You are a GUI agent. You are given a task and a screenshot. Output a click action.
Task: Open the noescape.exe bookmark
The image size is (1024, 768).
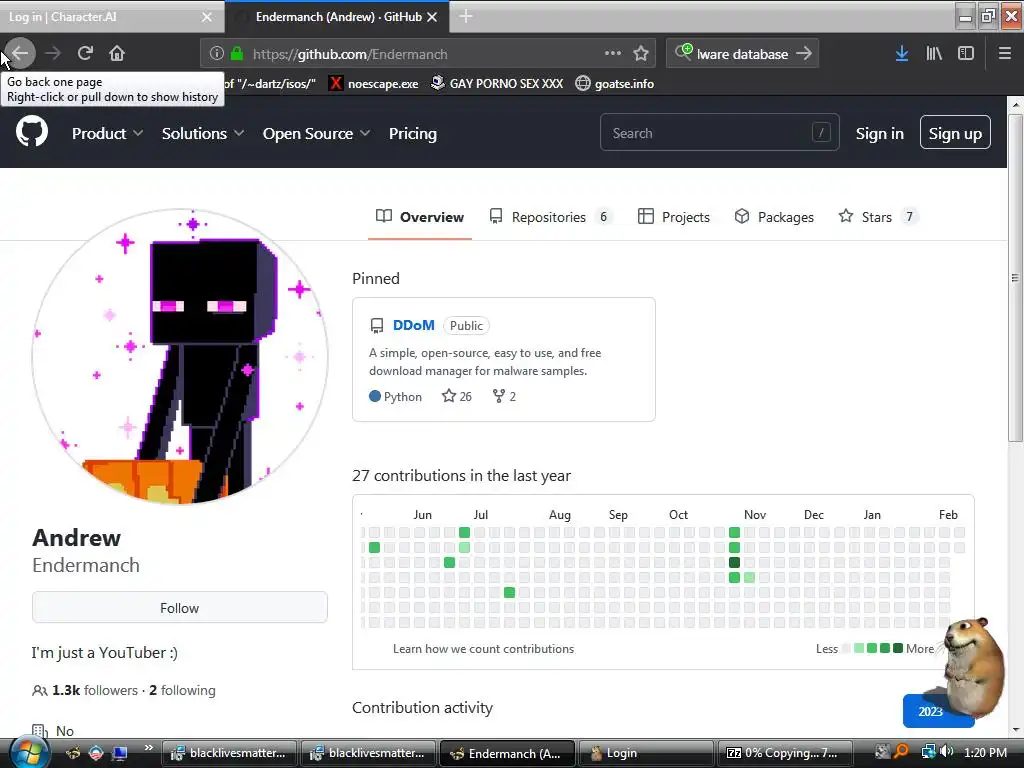(x=374, y=84)
